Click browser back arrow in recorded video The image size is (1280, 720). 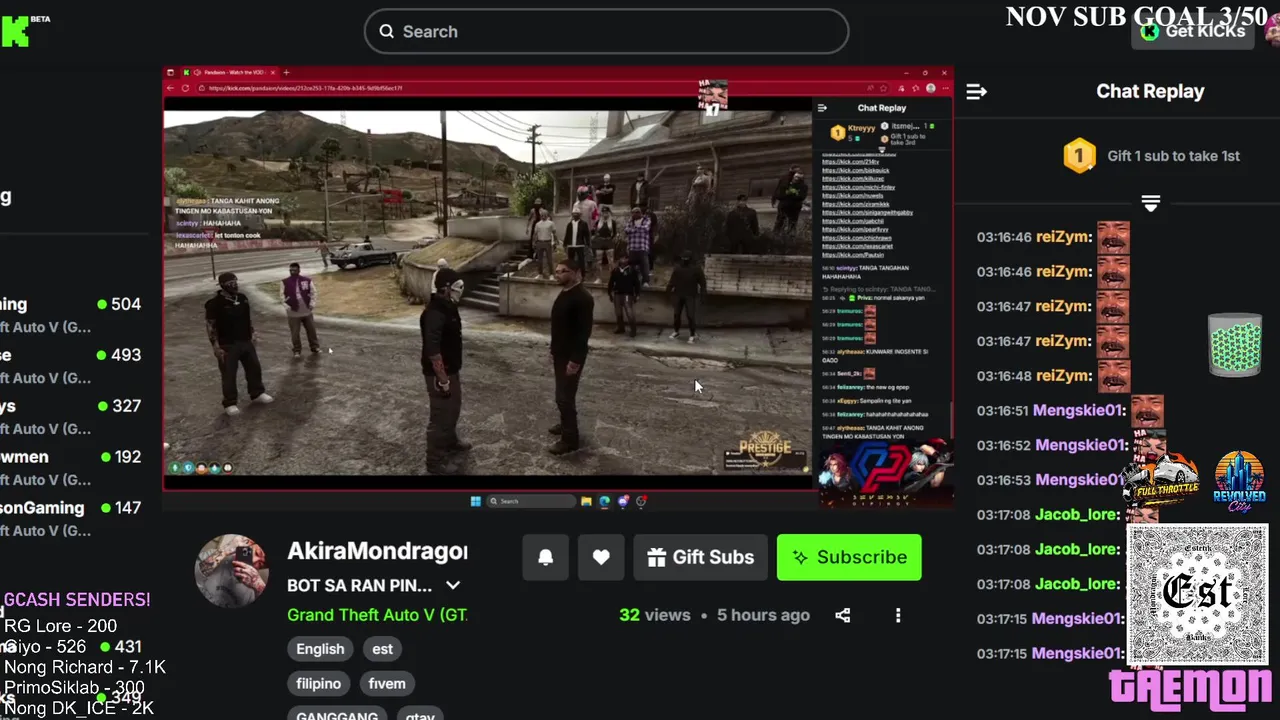[171, 88]
